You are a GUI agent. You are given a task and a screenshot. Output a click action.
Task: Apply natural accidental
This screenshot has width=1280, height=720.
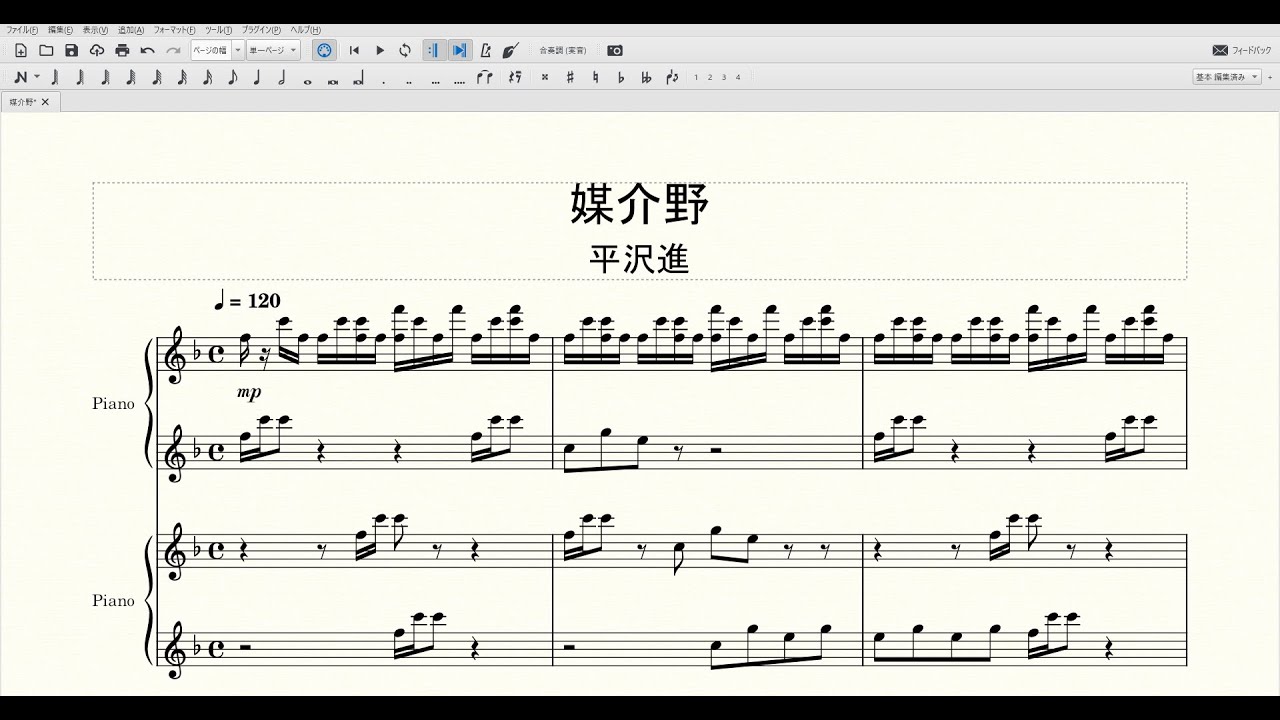click(596, 77)
